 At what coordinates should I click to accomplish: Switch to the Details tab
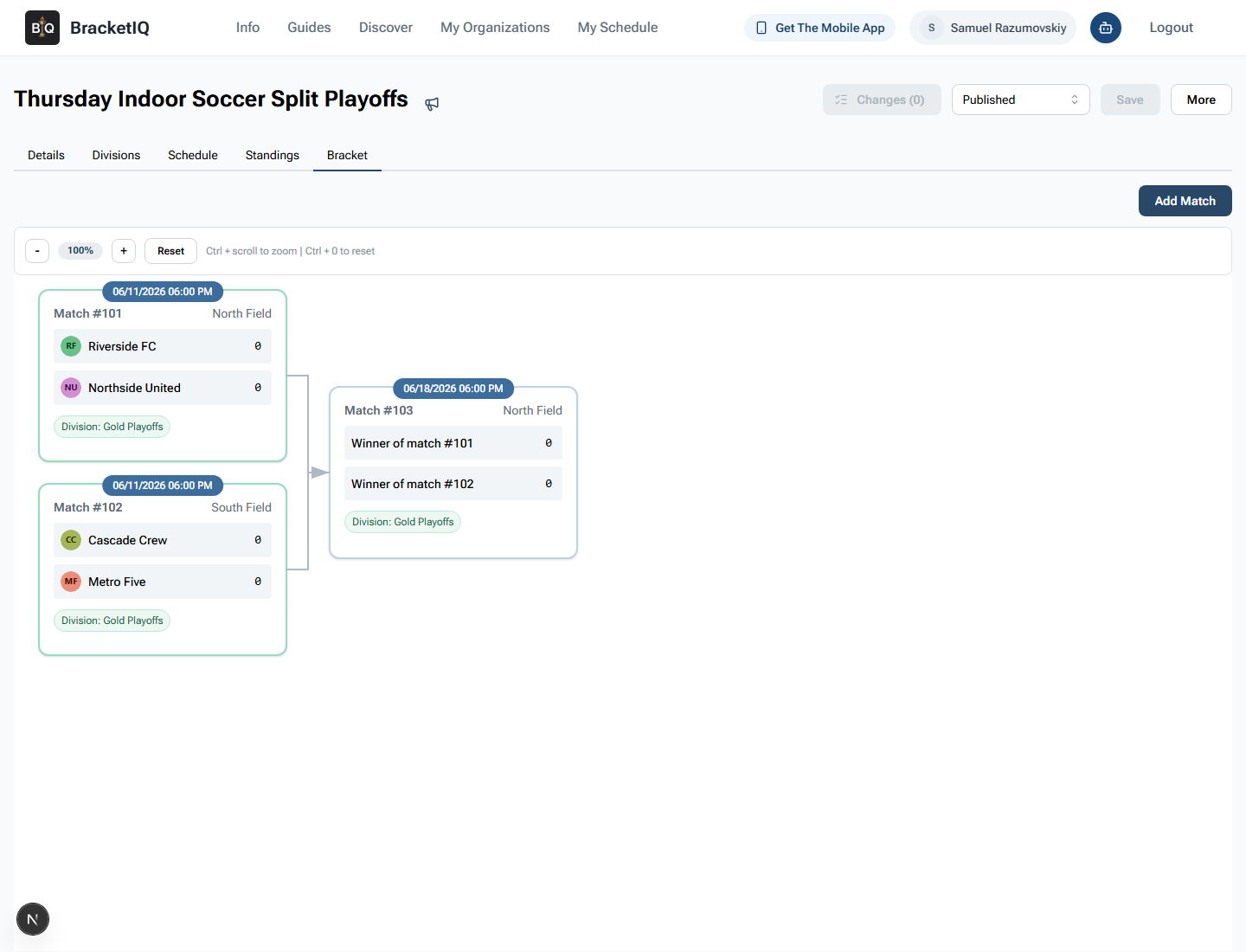click(46, 155)
